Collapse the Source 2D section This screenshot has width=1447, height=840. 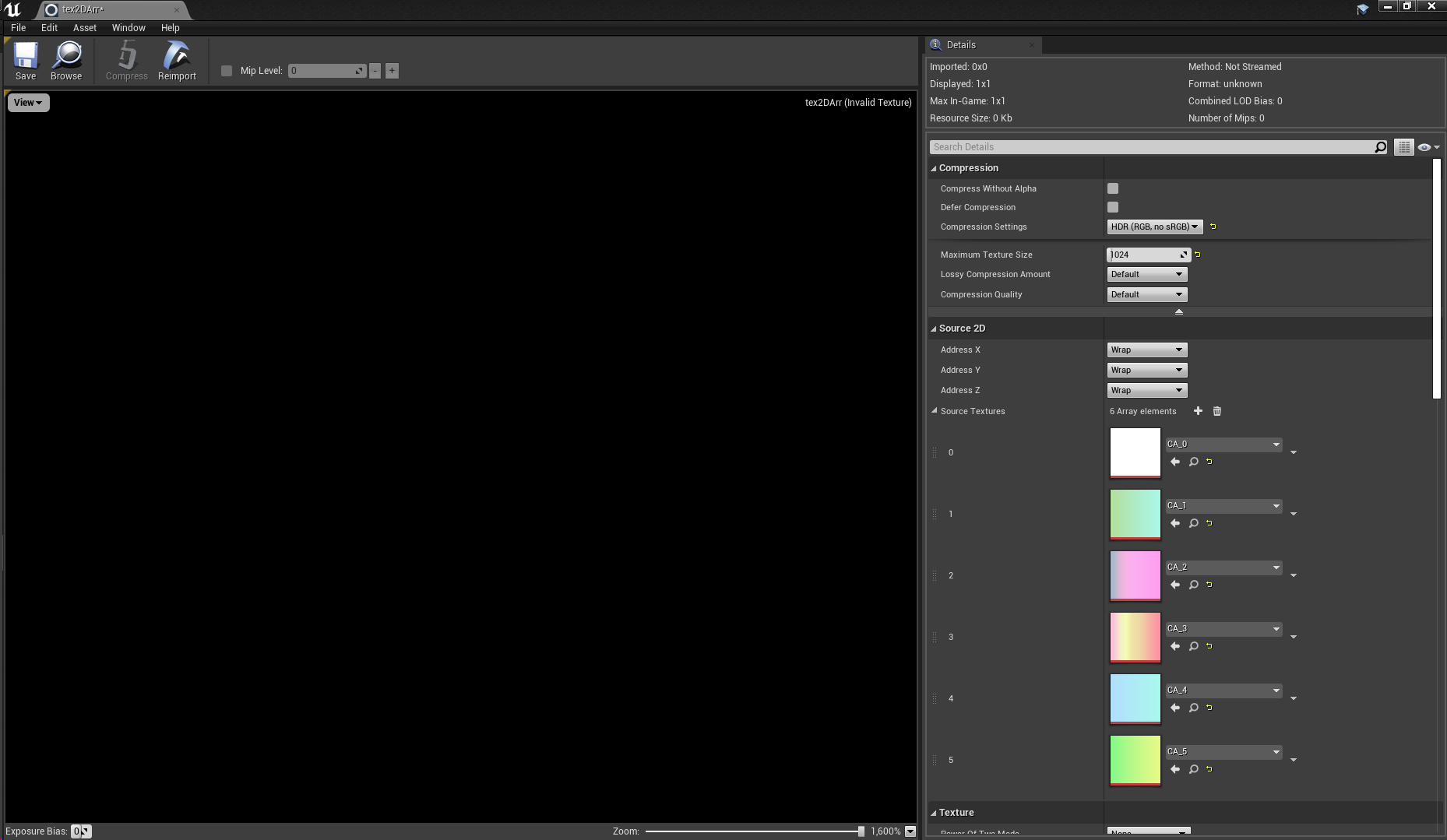point(933,328)
